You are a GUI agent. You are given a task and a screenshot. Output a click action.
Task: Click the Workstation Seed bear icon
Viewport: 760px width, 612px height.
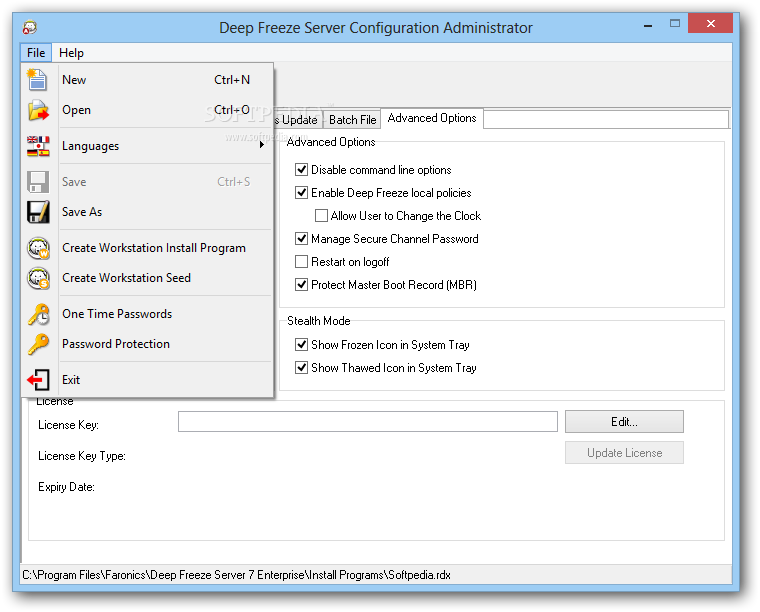[38, 278]
